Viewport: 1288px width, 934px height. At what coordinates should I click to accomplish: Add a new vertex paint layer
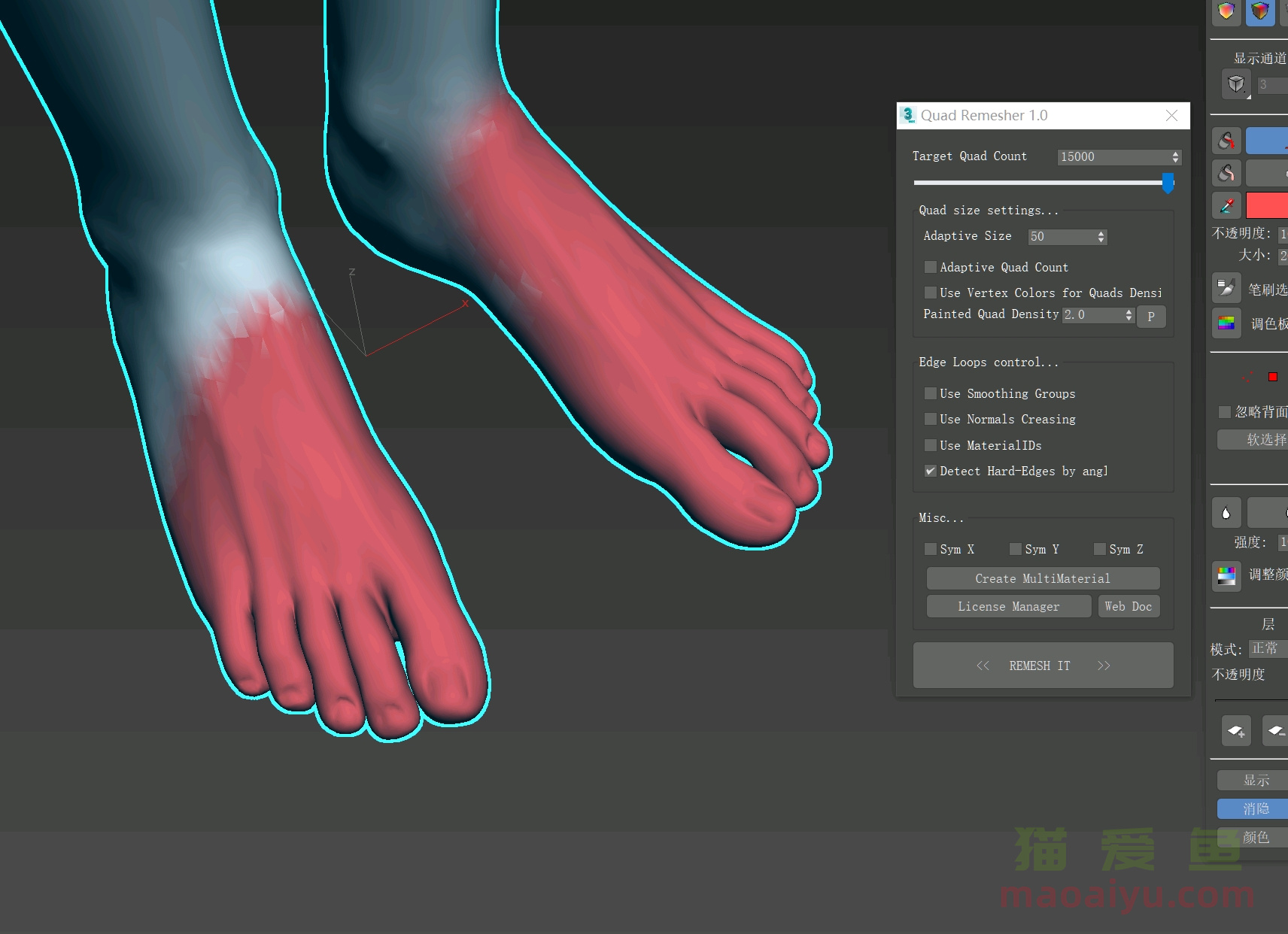1235,730
